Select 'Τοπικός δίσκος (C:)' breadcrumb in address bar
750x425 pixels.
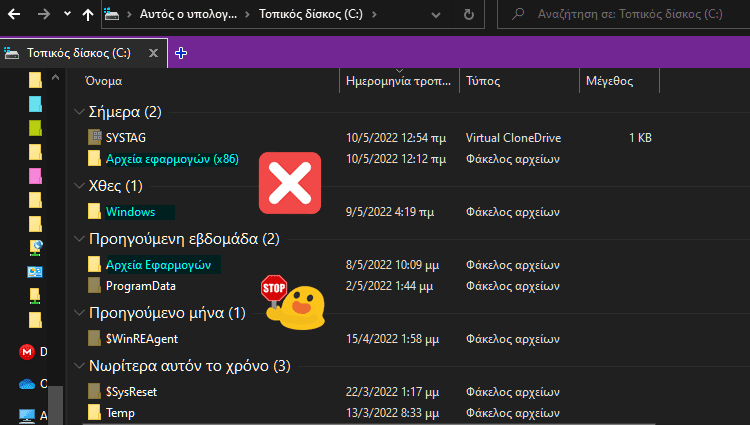tap(311, 14)
